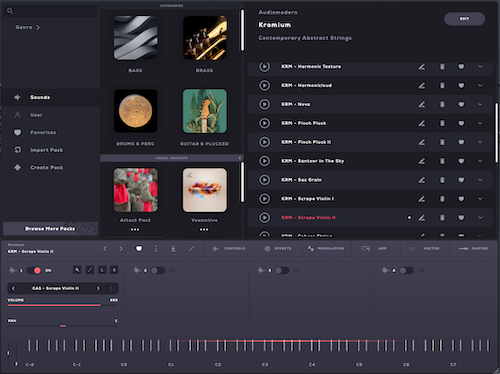The height and width of the screenshot is (374, 500).
Task: Select the Bass category thumbnail
Action: click(x=135, y=38)
